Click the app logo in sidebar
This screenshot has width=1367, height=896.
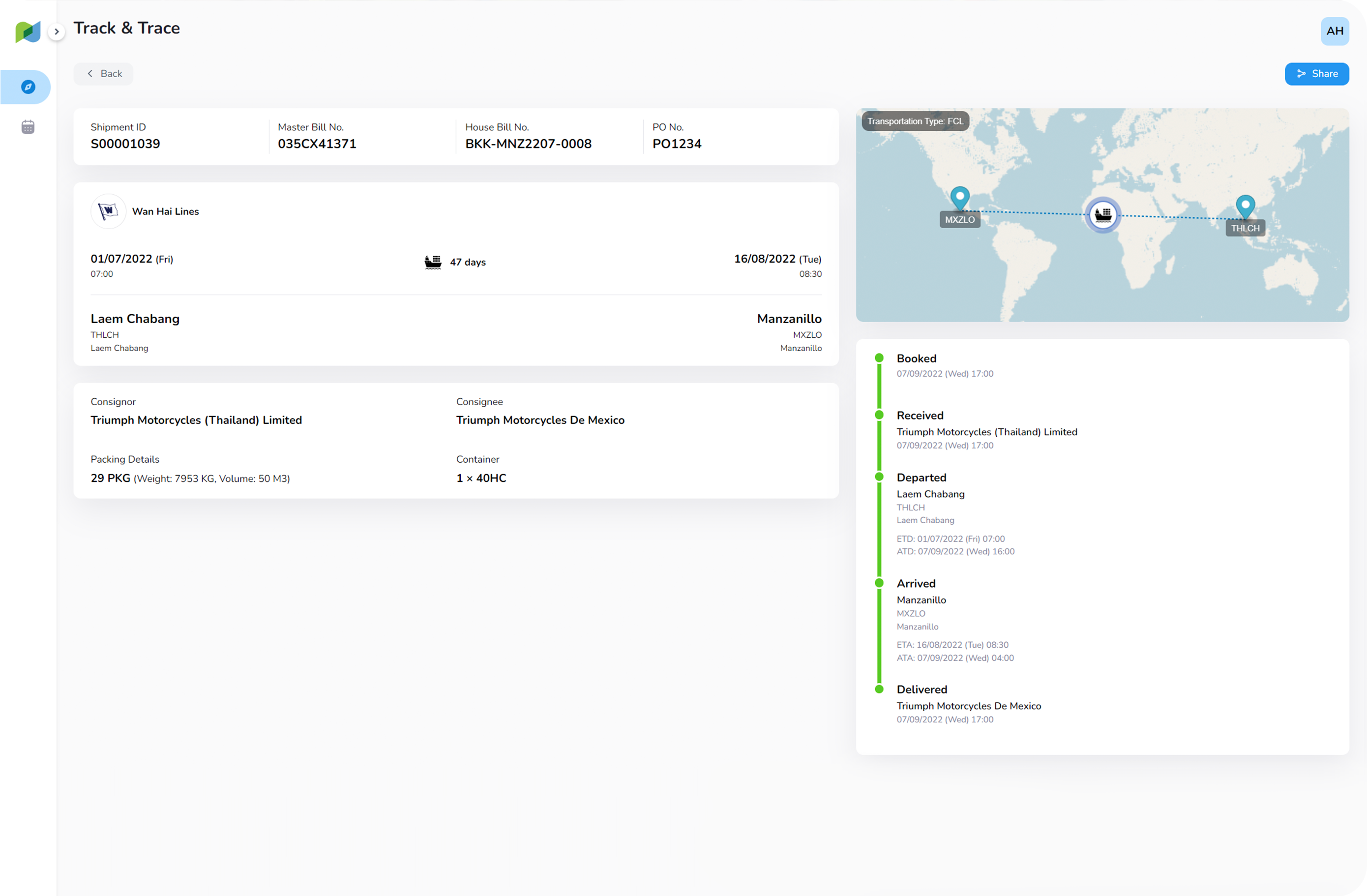point(28,31)
